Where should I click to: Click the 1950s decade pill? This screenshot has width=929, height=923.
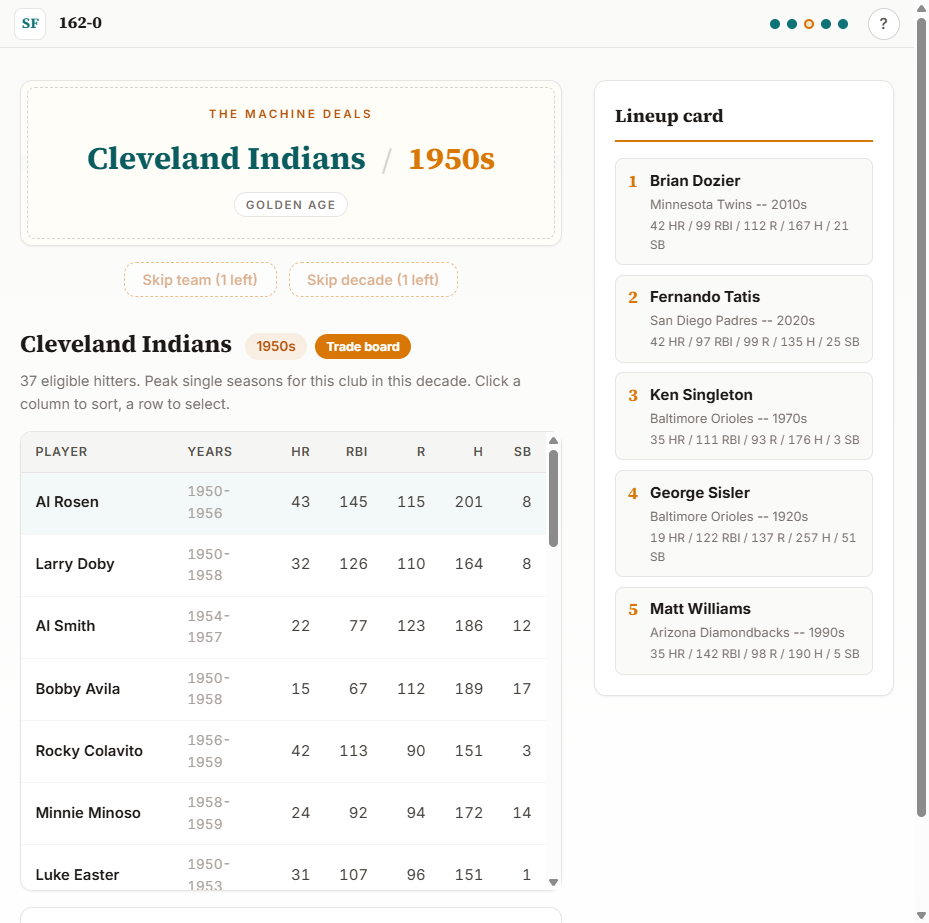[x=276, y=347]
